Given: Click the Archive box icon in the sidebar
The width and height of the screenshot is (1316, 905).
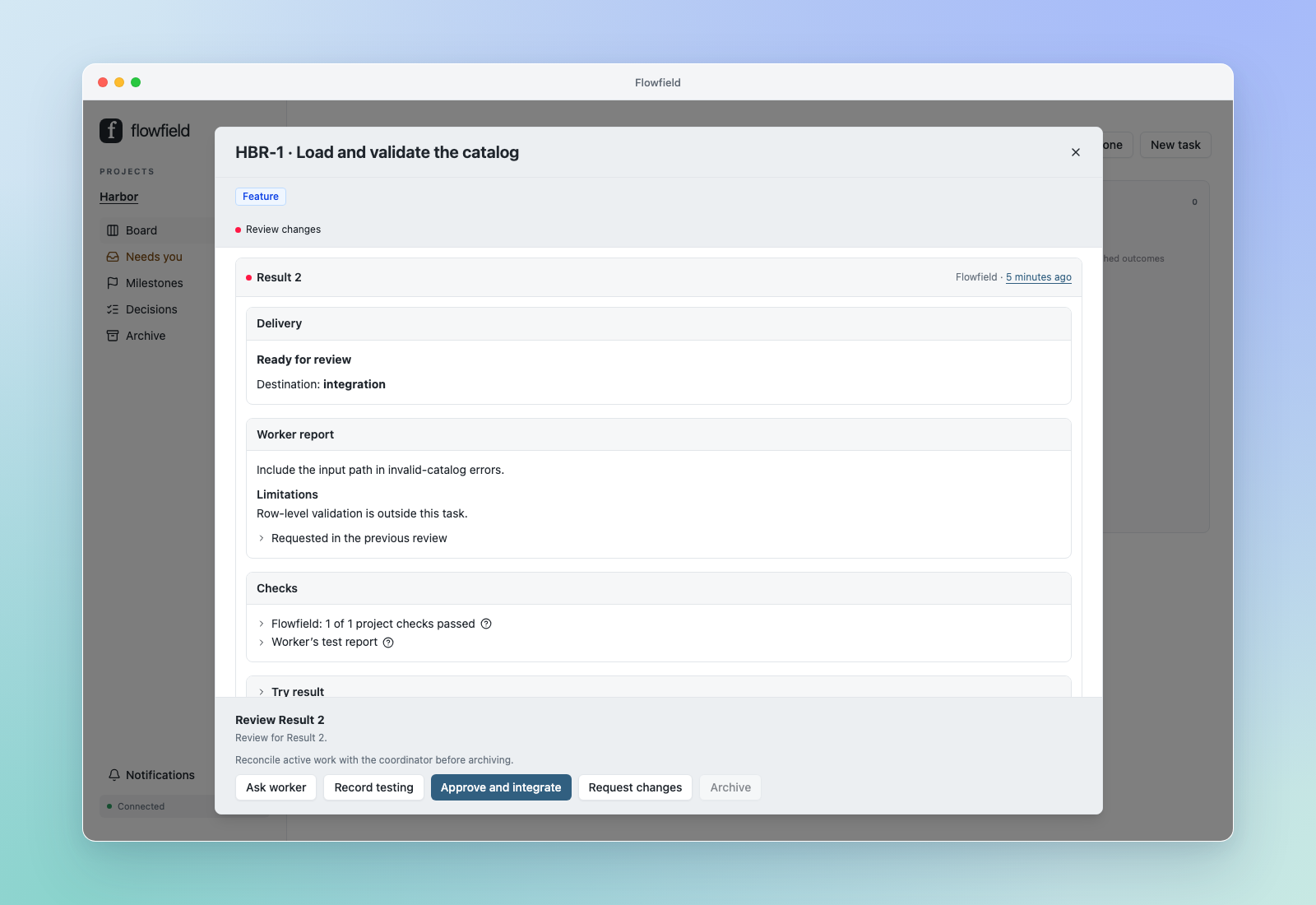Looking at the screenshot, I should pyautogui.click(x=113, y=336).
